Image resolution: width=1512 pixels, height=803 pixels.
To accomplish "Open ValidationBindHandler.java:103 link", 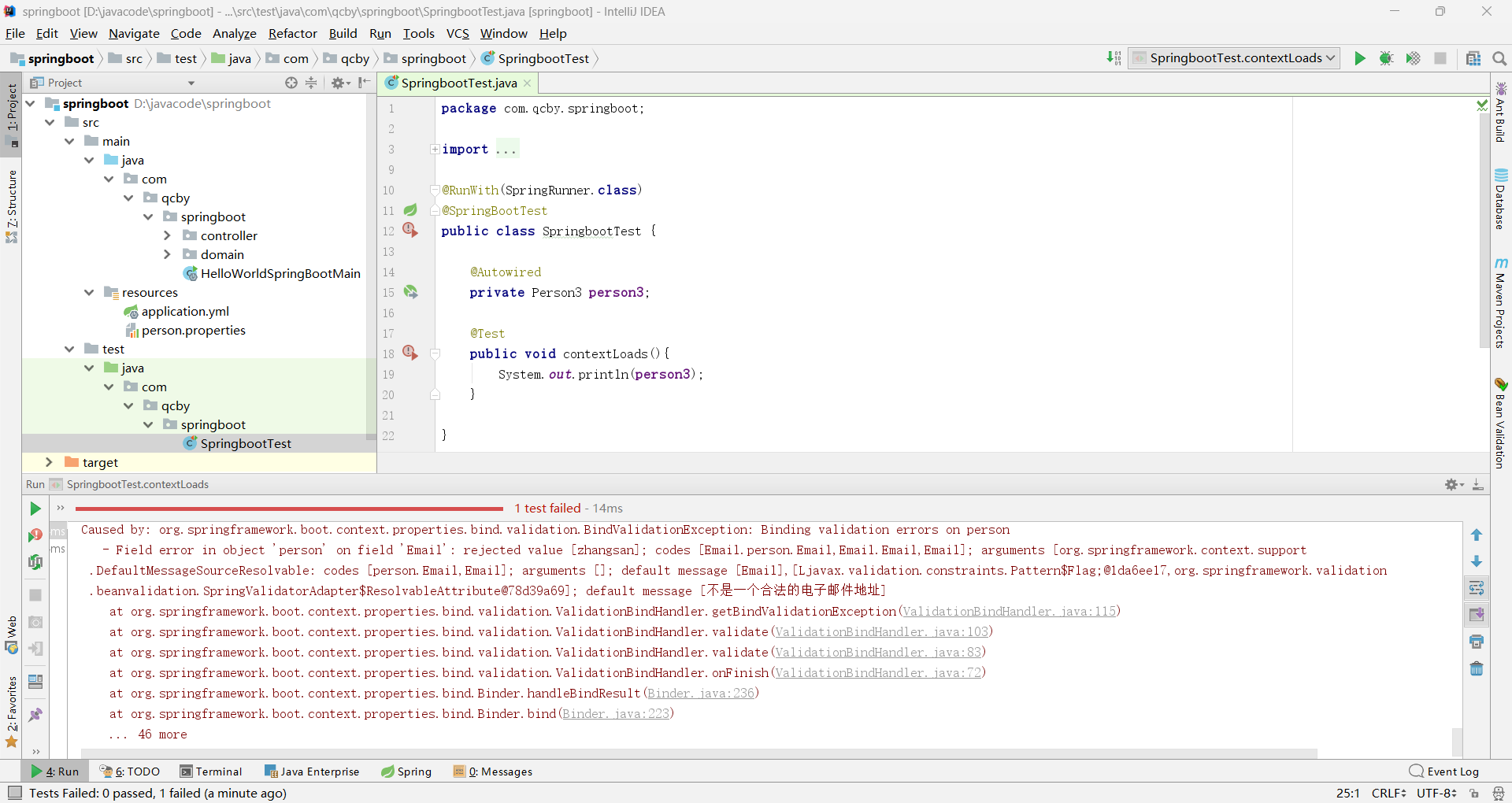I will click(x=882, y=632).
